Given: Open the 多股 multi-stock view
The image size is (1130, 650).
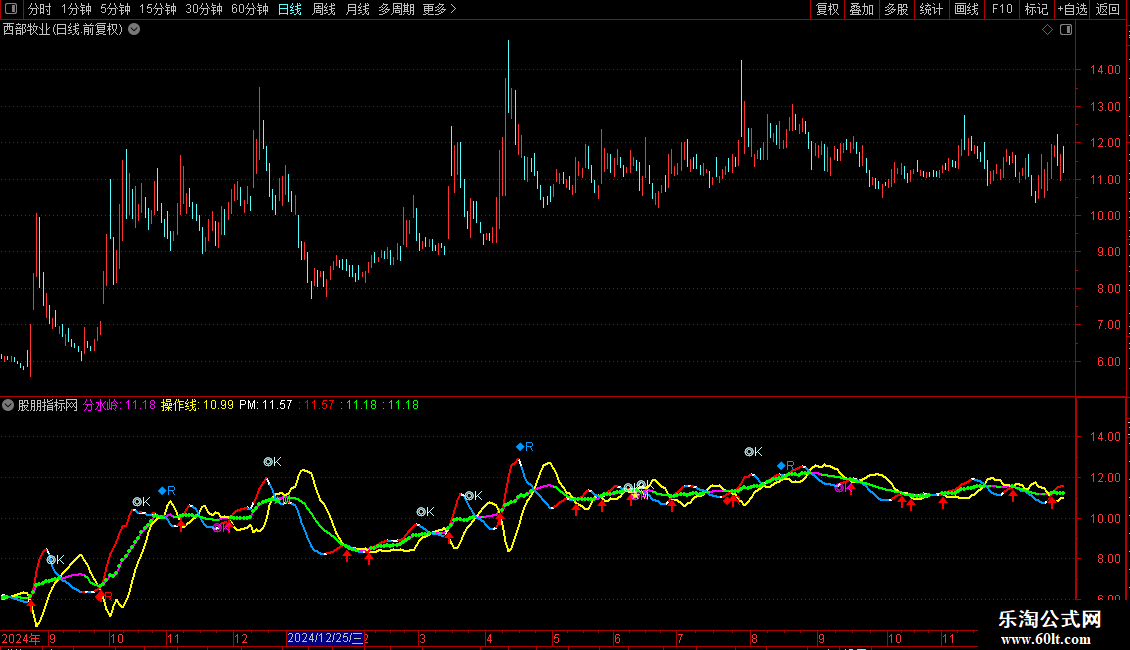Looking at the screenshot, I should coord(897,9).
